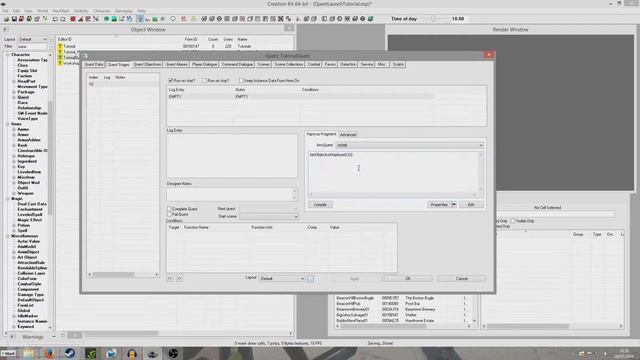640x360 pixels.
Task: Toggle the Run on stop checkbox
Action: tap(204, 81)
